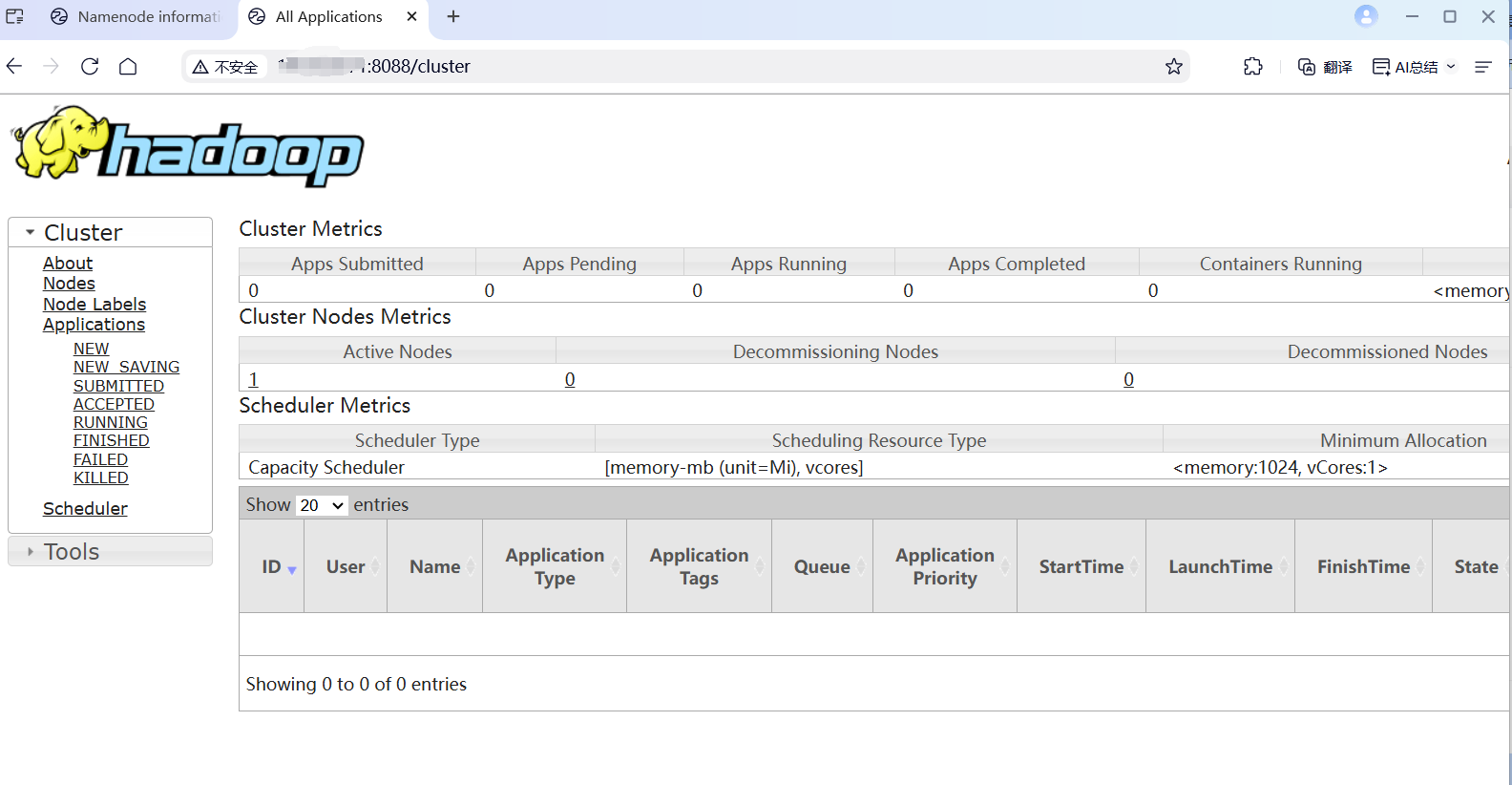The width and height of the screenshot is (1512, 785).
Task: Filter applications by FINISHED state
Action: point(111,440)
